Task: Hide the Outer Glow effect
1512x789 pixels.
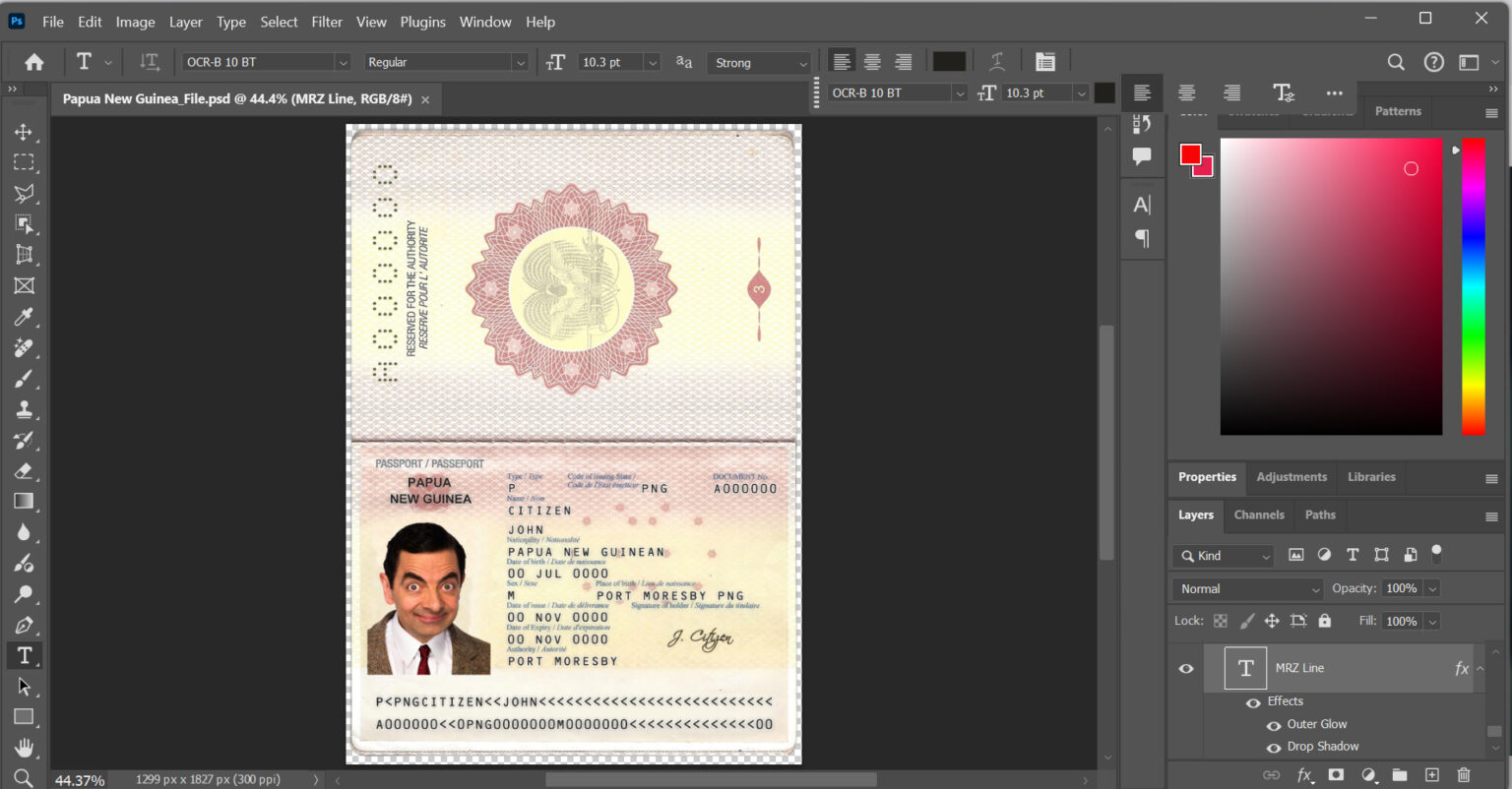Action: click(1274, 725)
